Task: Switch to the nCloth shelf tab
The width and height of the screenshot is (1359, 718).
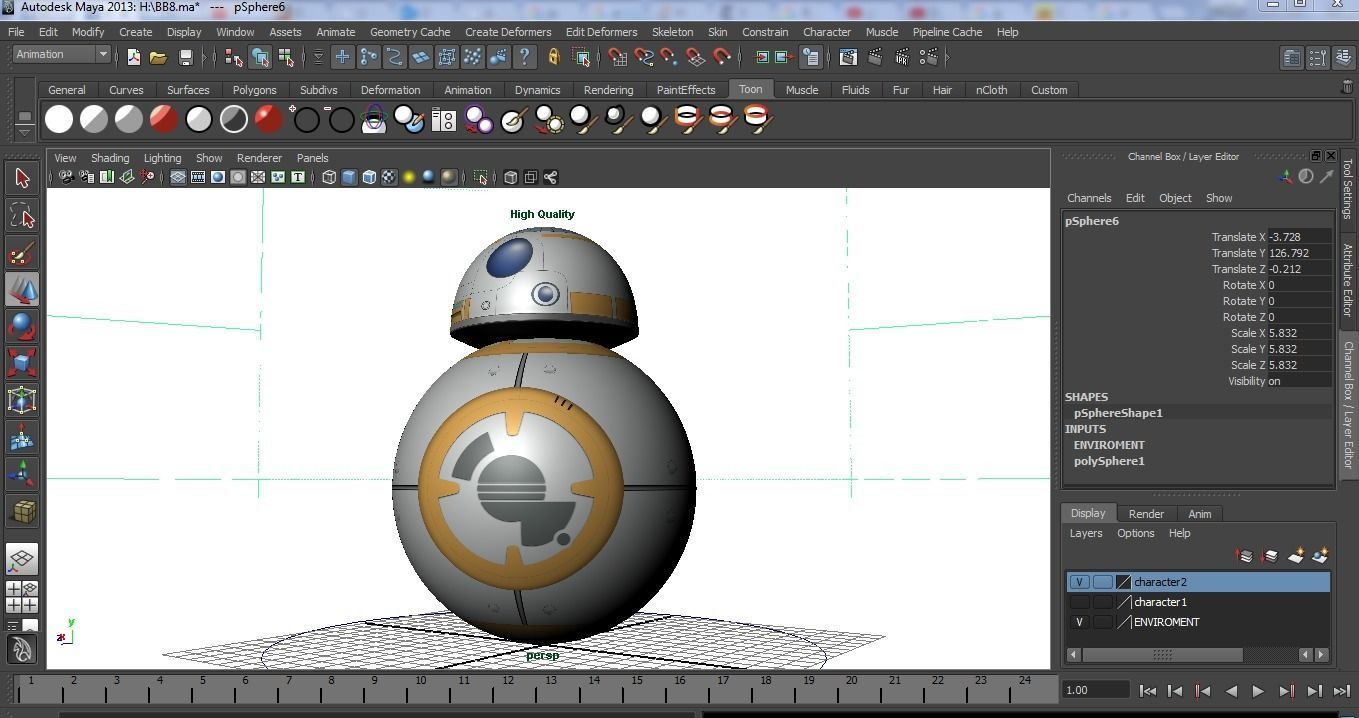Action: (991, 90)
